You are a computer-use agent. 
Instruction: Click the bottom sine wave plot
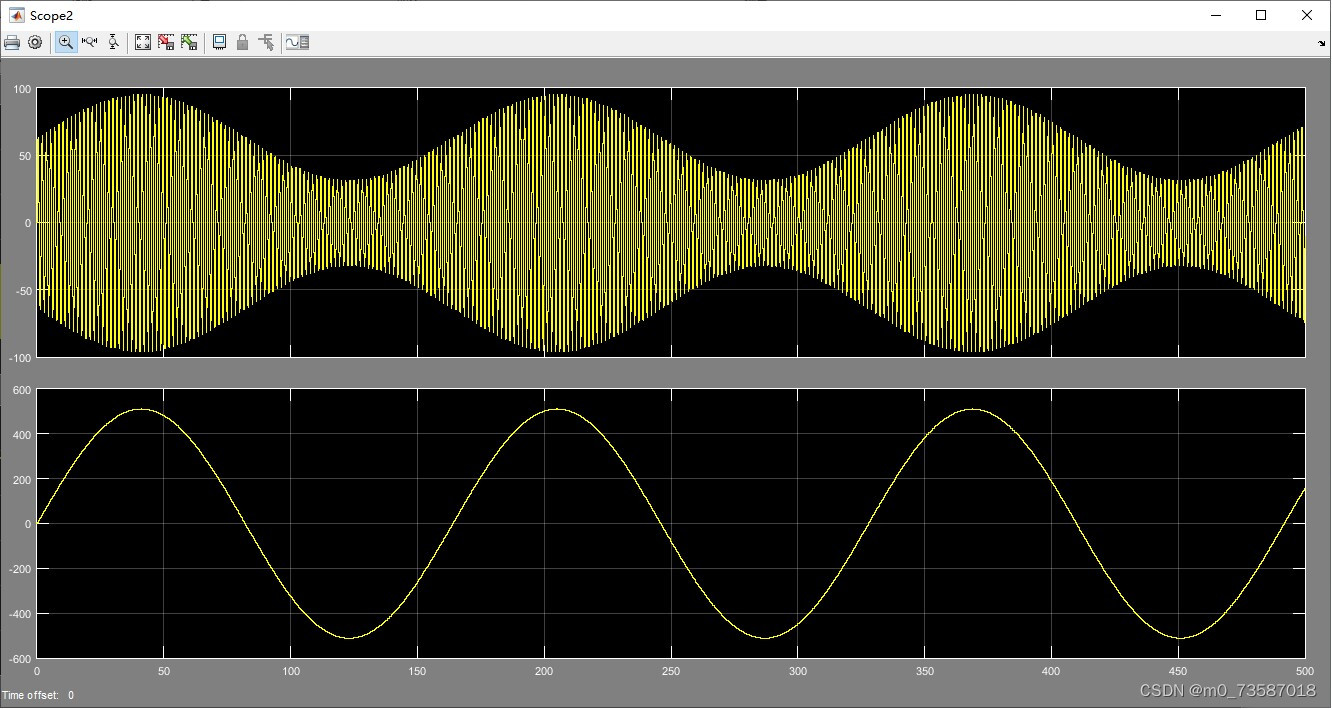[671, 523]
